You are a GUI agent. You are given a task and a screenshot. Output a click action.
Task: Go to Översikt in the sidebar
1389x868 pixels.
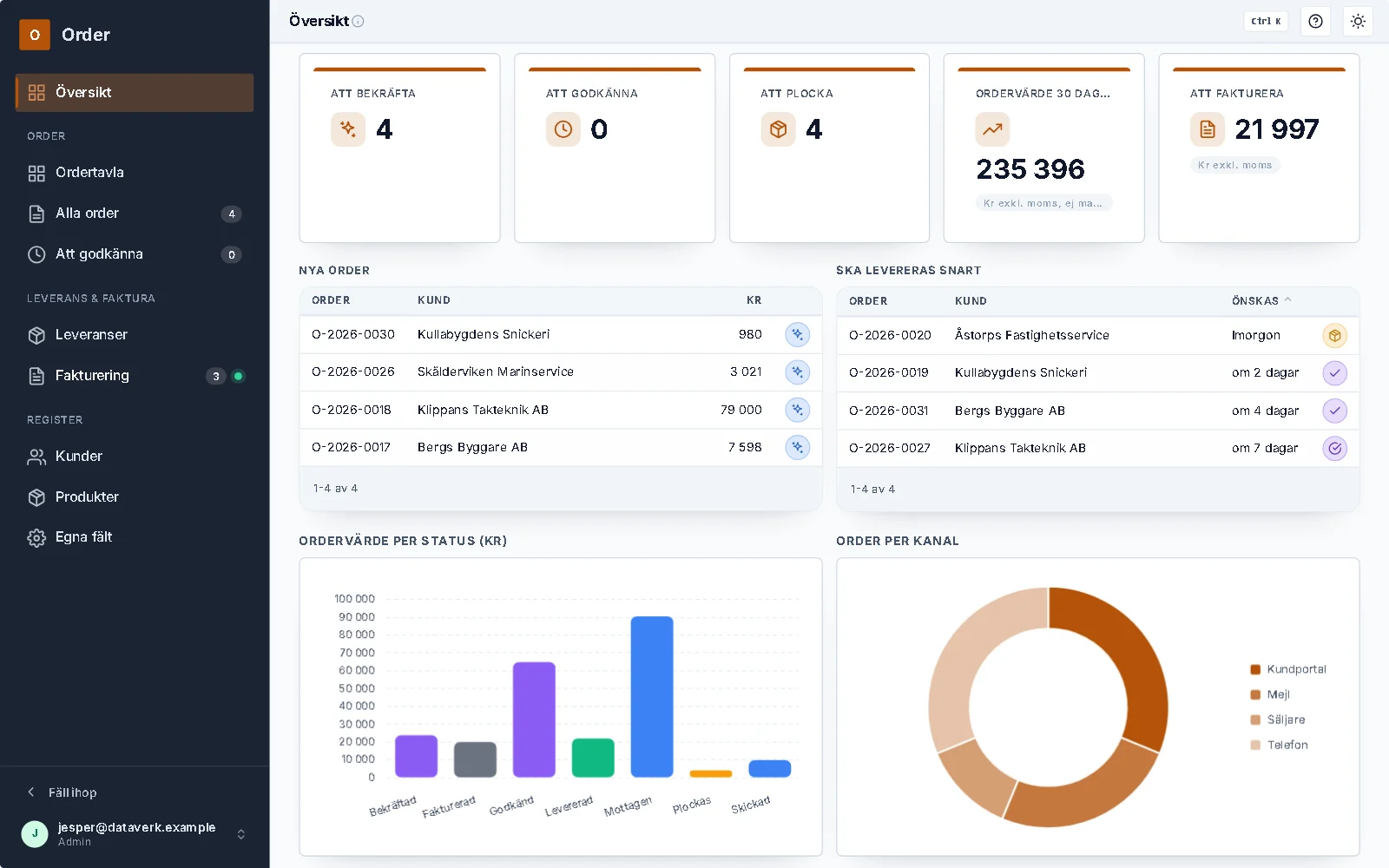click(x=135, y=92)
